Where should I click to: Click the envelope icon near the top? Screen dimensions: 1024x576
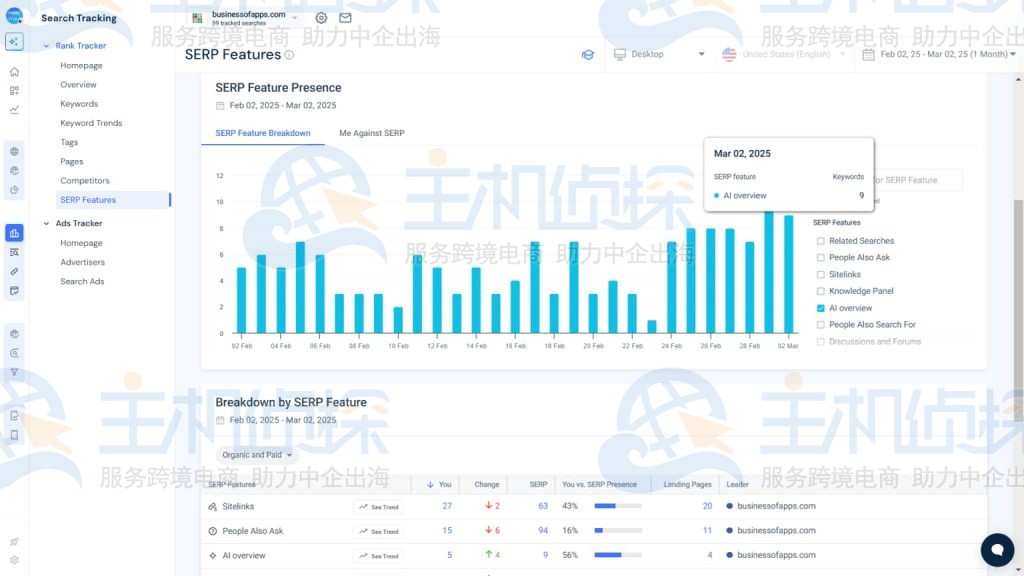click(x=345, y=17)
